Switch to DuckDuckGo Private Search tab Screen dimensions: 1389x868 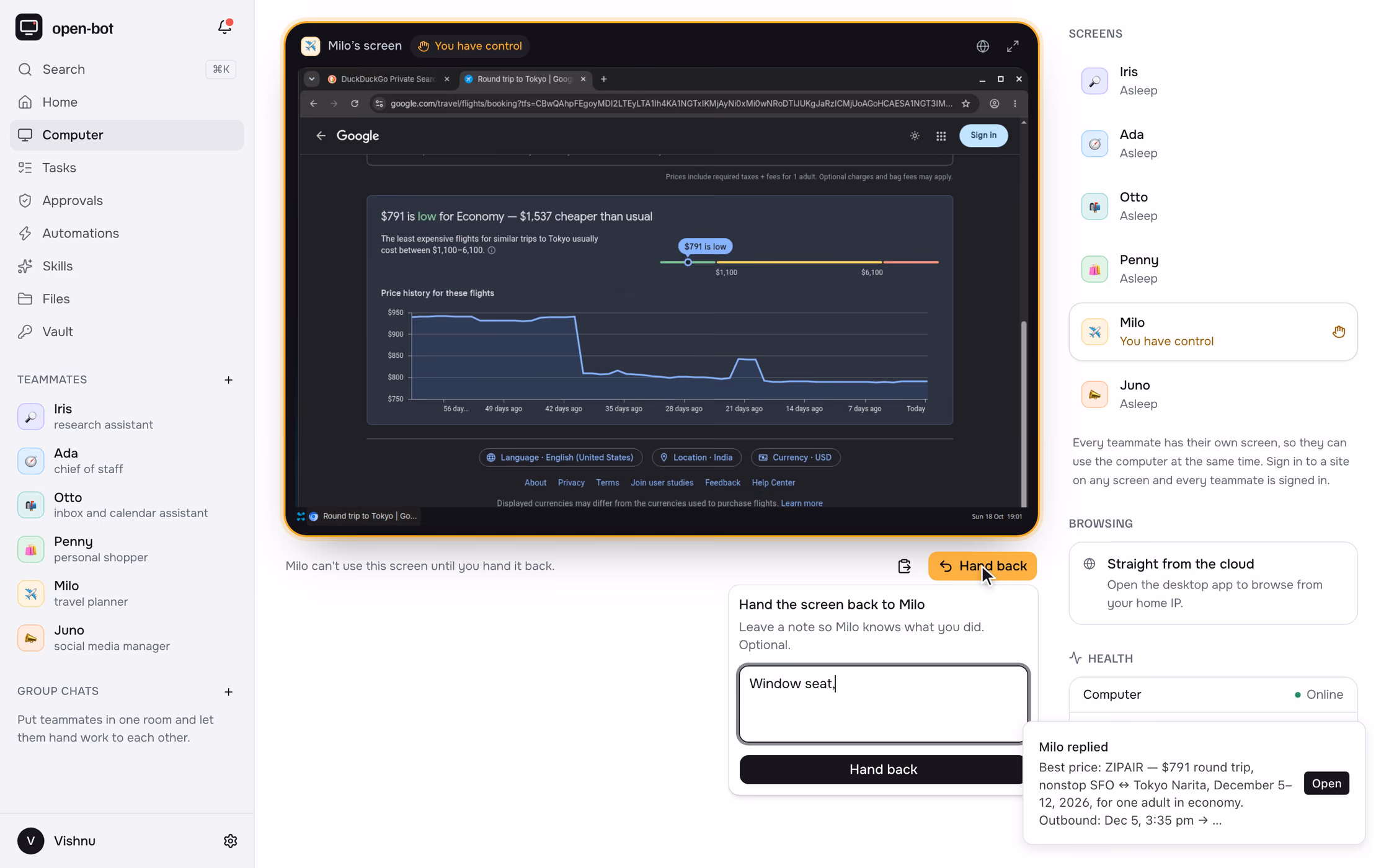click(x=388, y=79)
